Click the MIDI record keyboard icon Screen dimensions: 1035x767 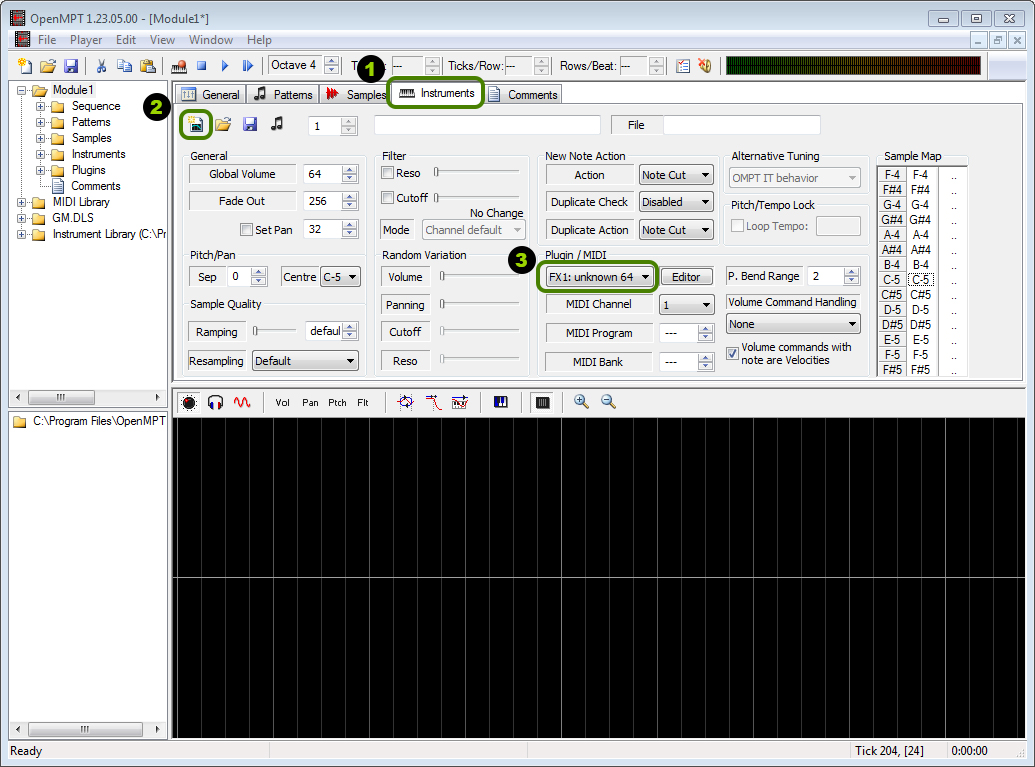178,66
